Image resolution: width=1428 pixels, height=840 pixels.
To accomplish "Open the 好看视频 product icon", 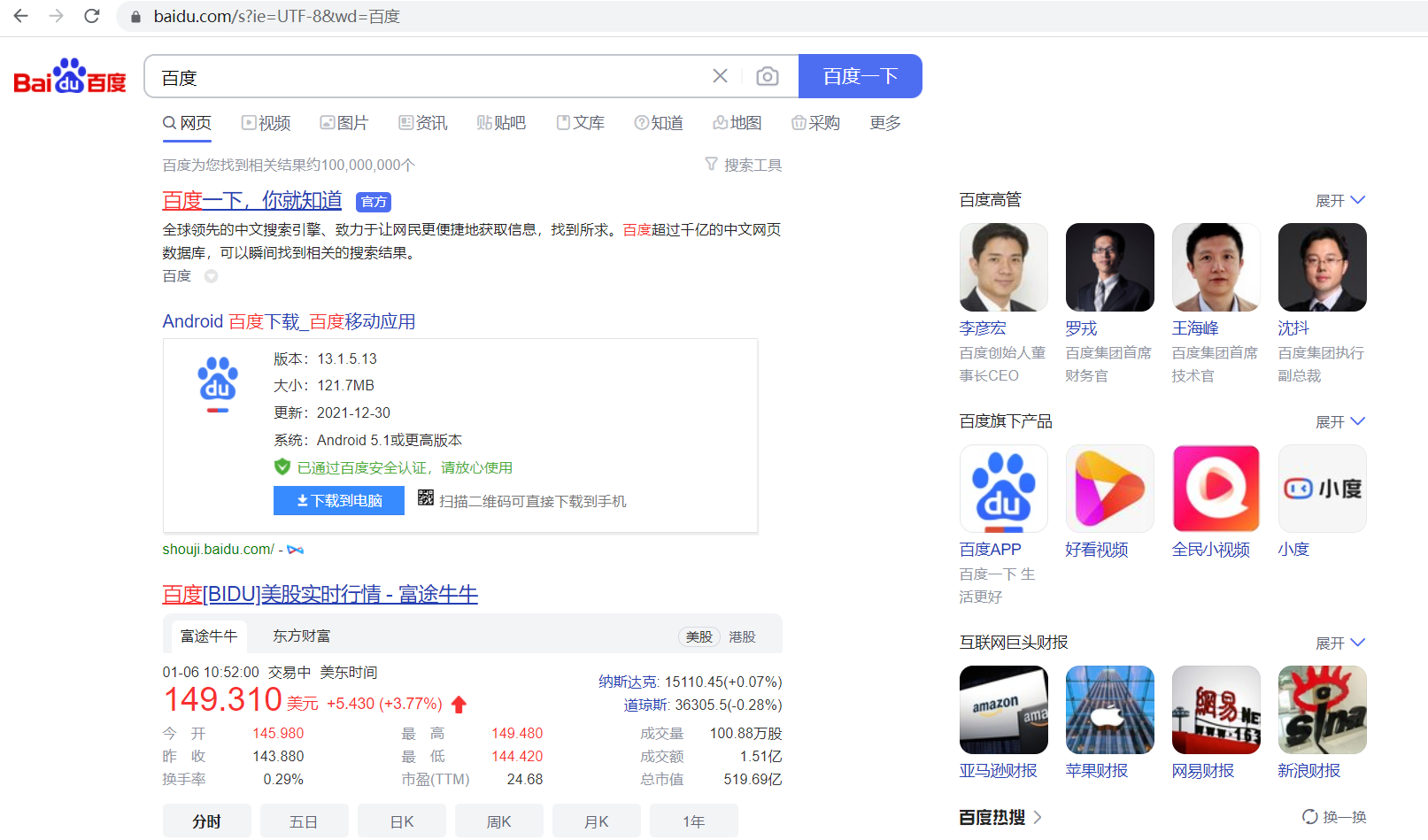I will tap(1109, 488).
